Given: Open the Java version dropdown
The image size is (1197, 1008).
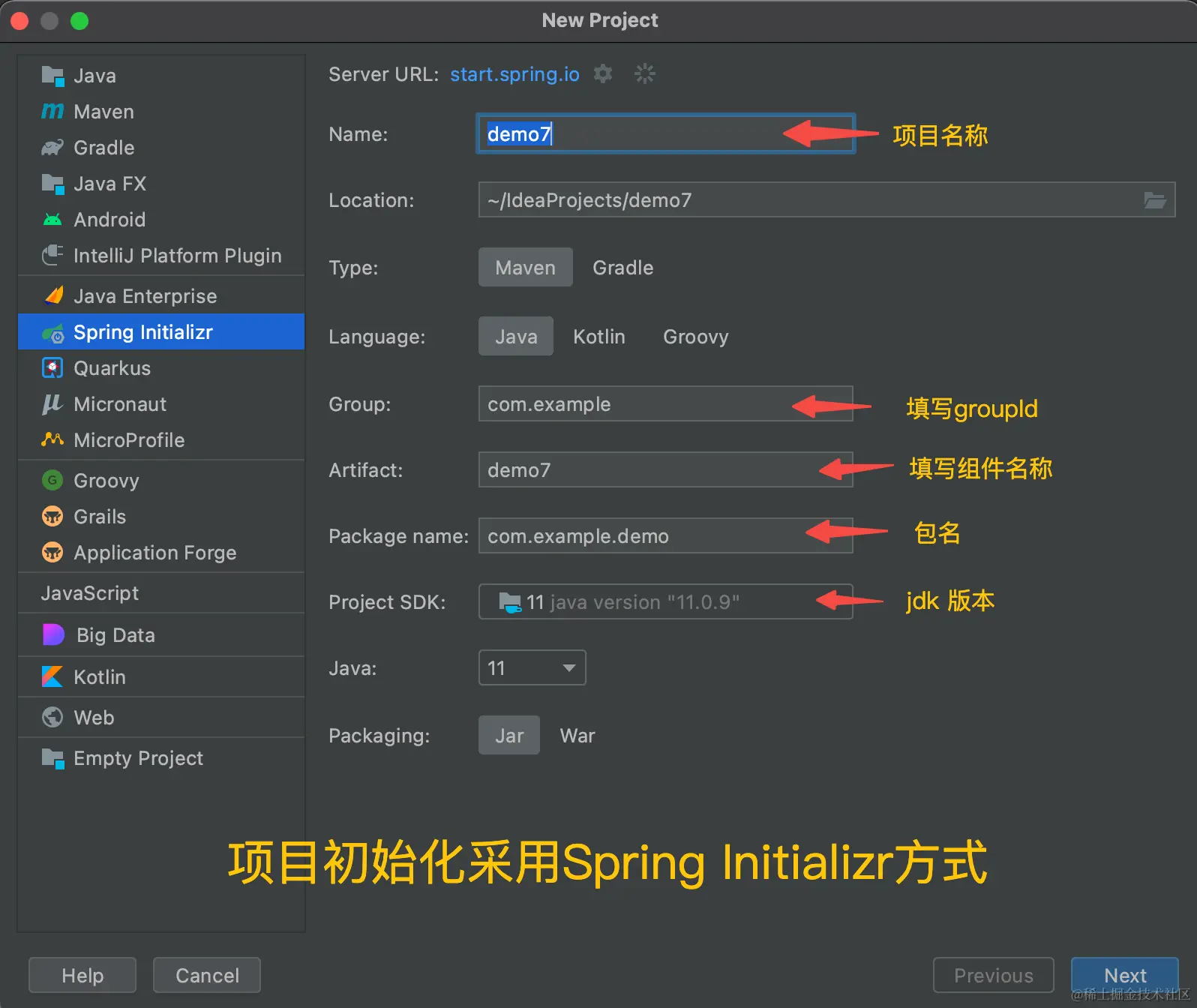Looking at the screenshot, I should coord(532,667).
